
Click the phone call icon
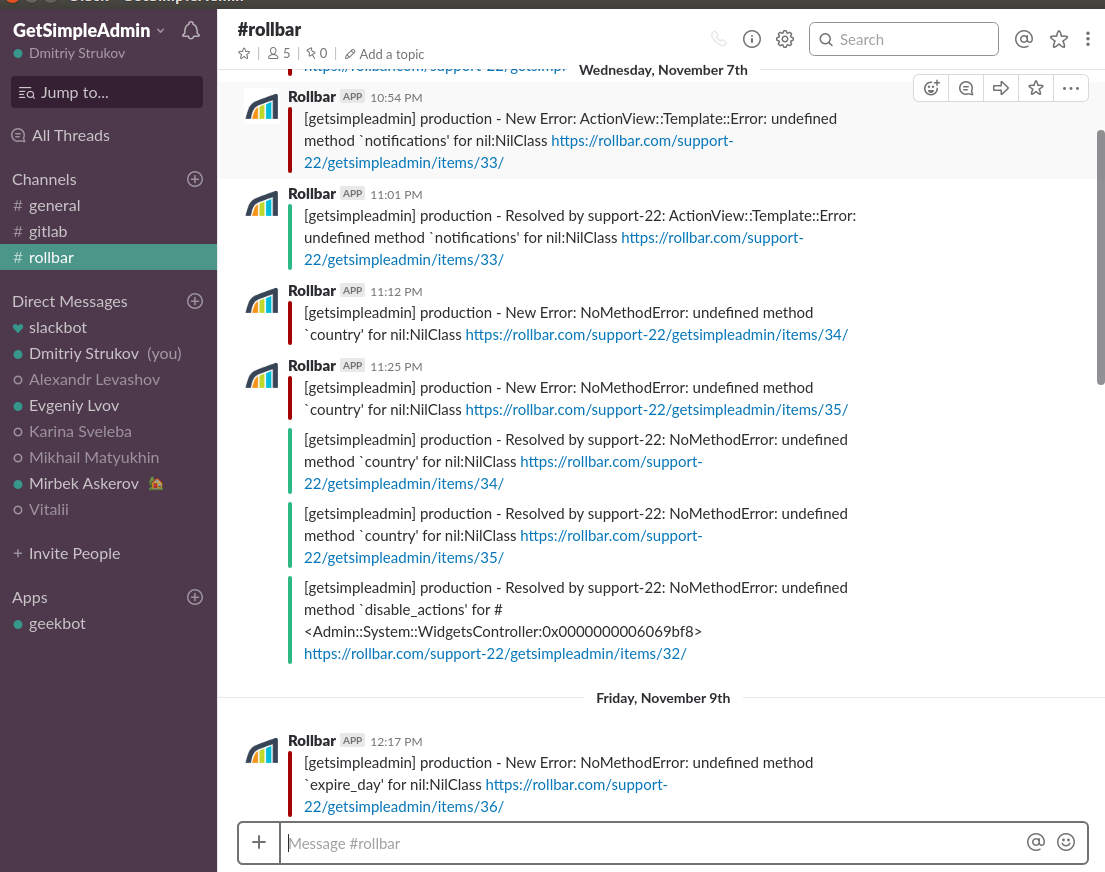[x=718, y=39]
